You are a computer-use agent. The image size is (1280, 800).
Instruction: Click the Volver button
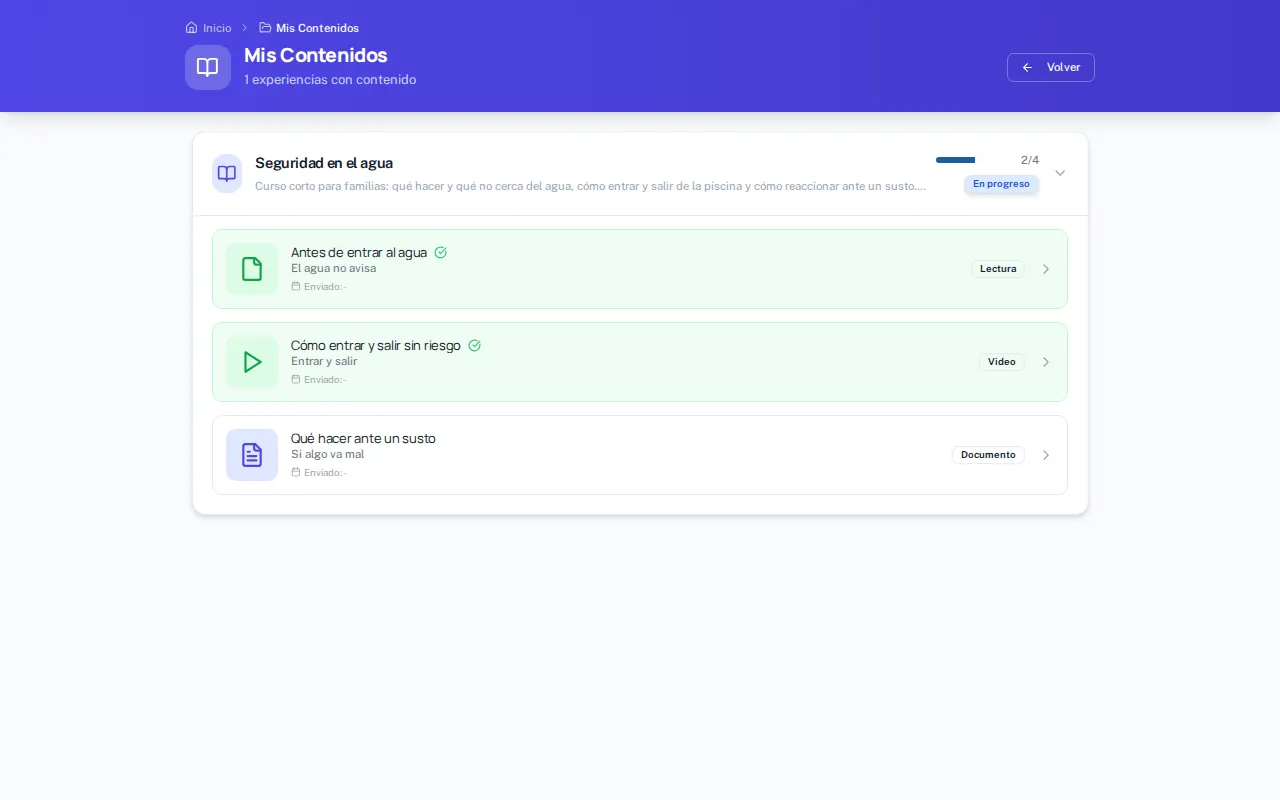coord(1051,67)
